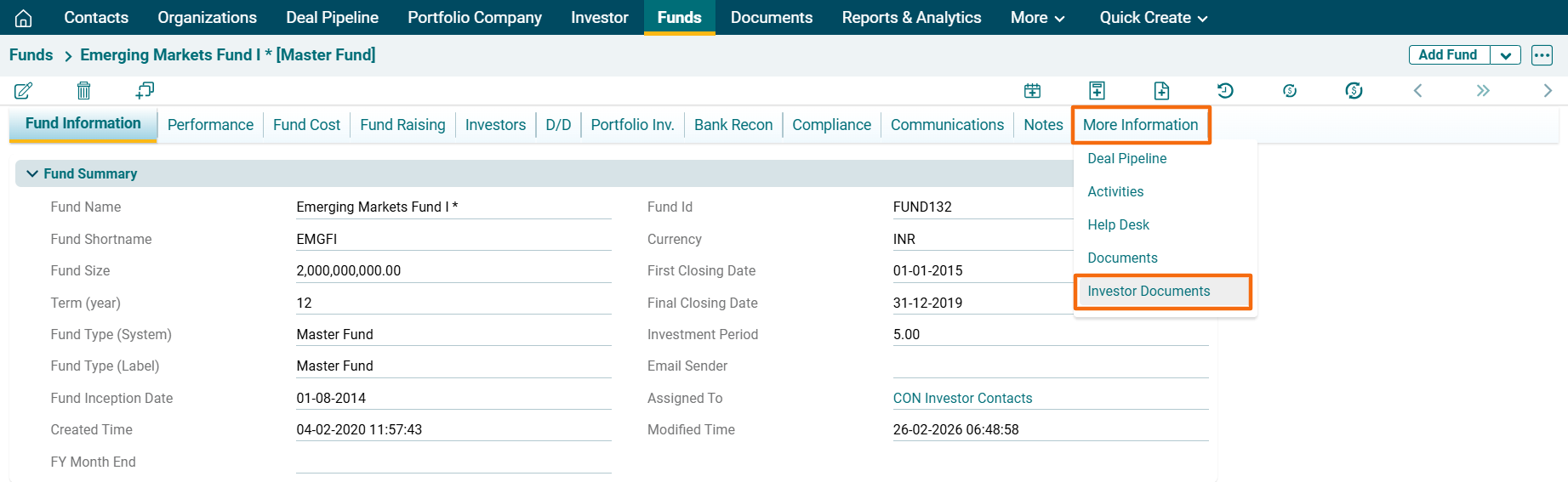
Task: Expand the More menu in top navigation
Action: point(1037,18)
